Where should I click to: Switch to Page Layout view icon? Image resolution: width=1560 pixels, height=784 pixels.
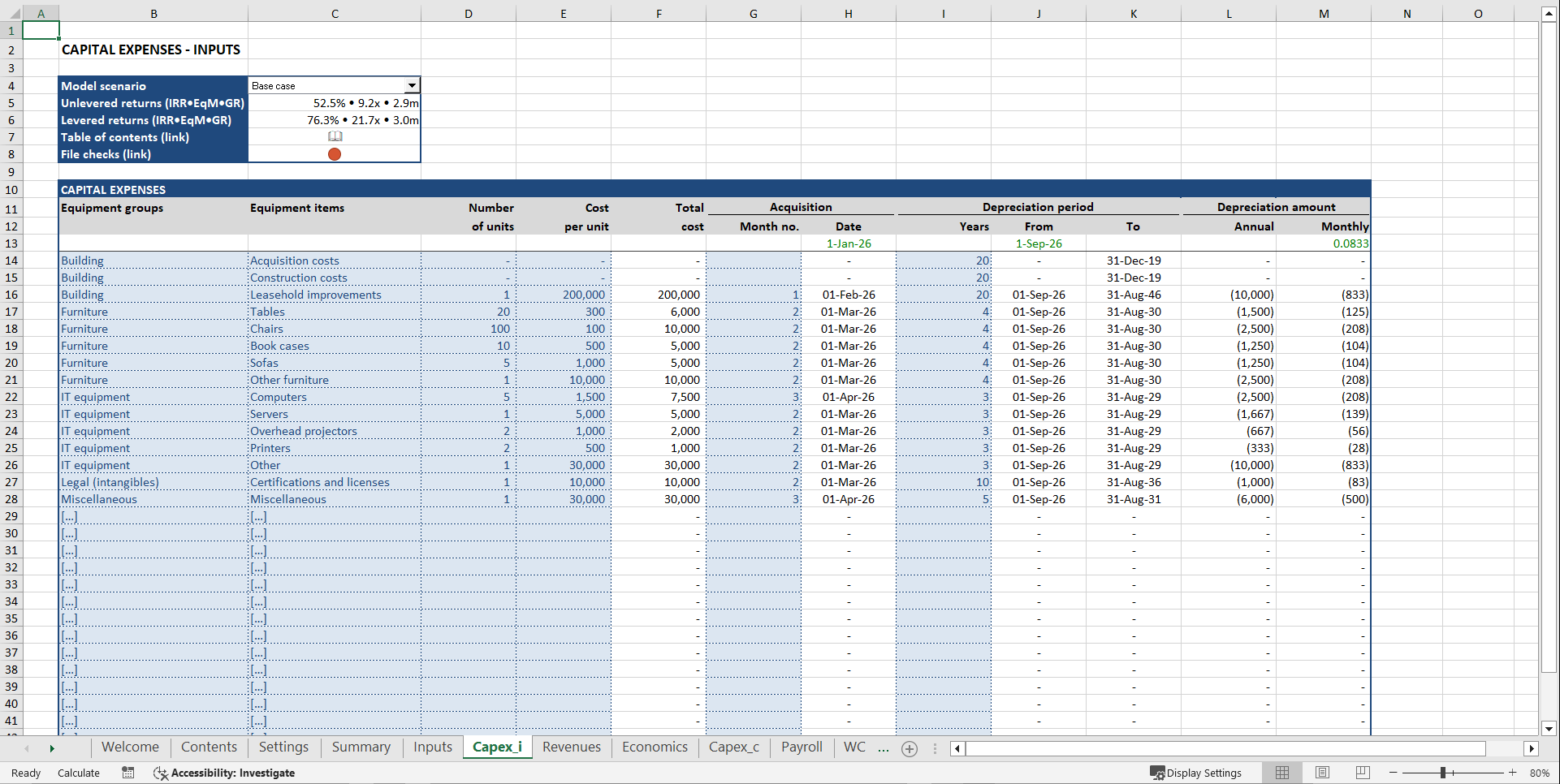pos(1322,773)
